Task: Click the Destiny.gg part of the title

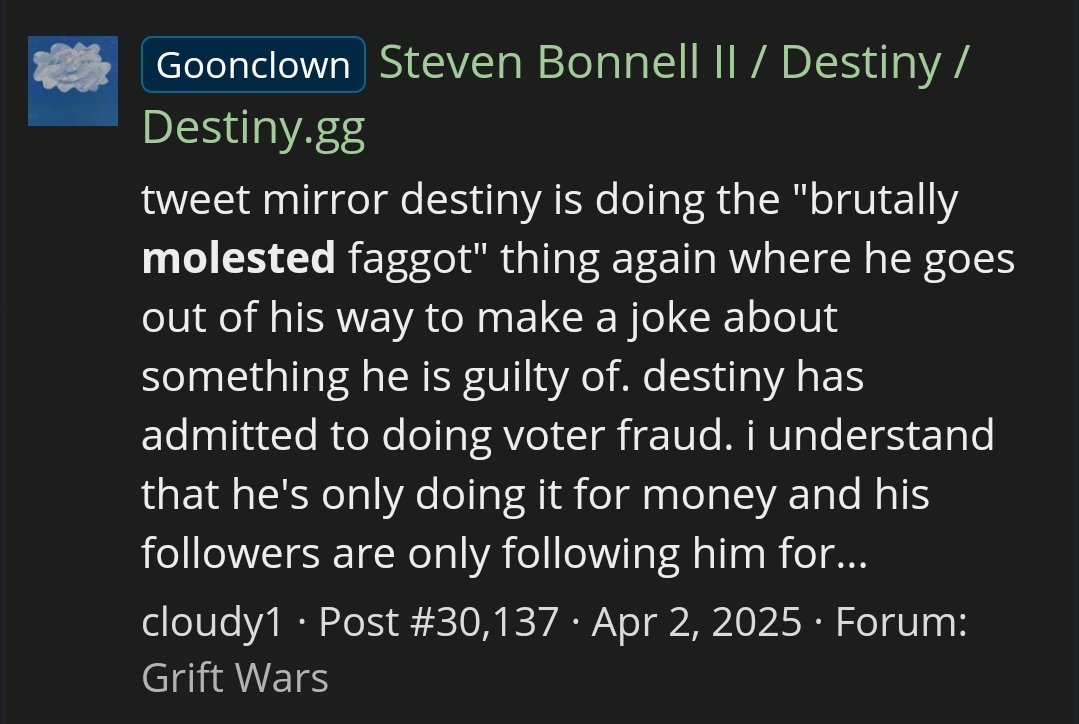Action: coord(253,127)
